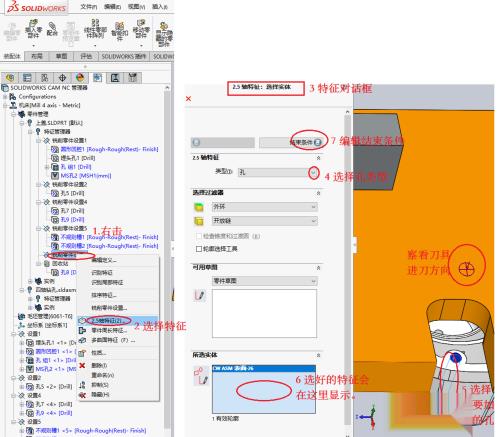The width and height of the screenshot is (500, 437).
Task: Click the properties icon in context menu
Action: [x=82, y=353]
